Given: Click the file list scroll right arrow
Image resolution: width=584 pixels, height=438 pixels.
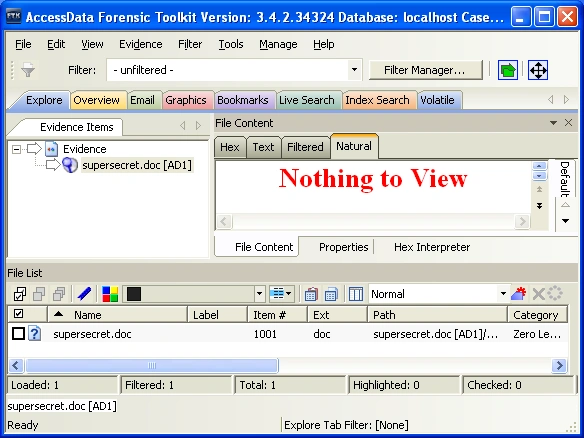Looking at the screenshot, I should 559,365.
